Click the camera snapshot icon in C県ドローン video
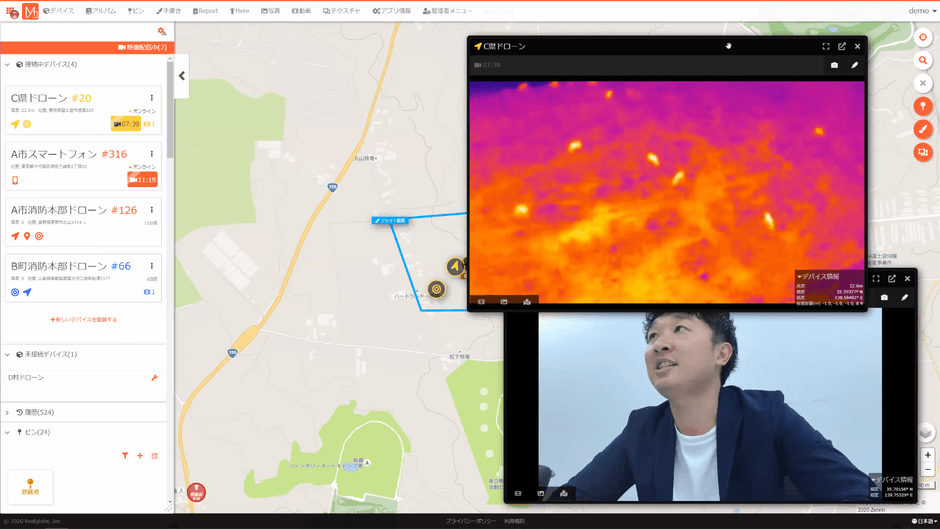 (834, 65)
